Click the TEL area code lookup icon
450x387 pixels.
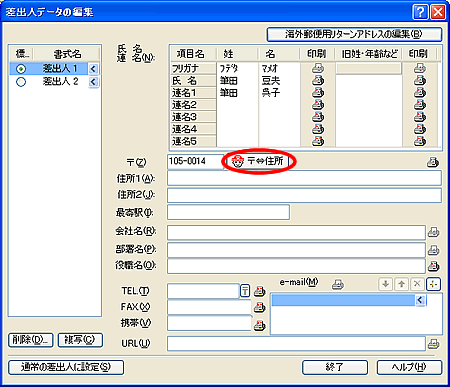(245, 291)
